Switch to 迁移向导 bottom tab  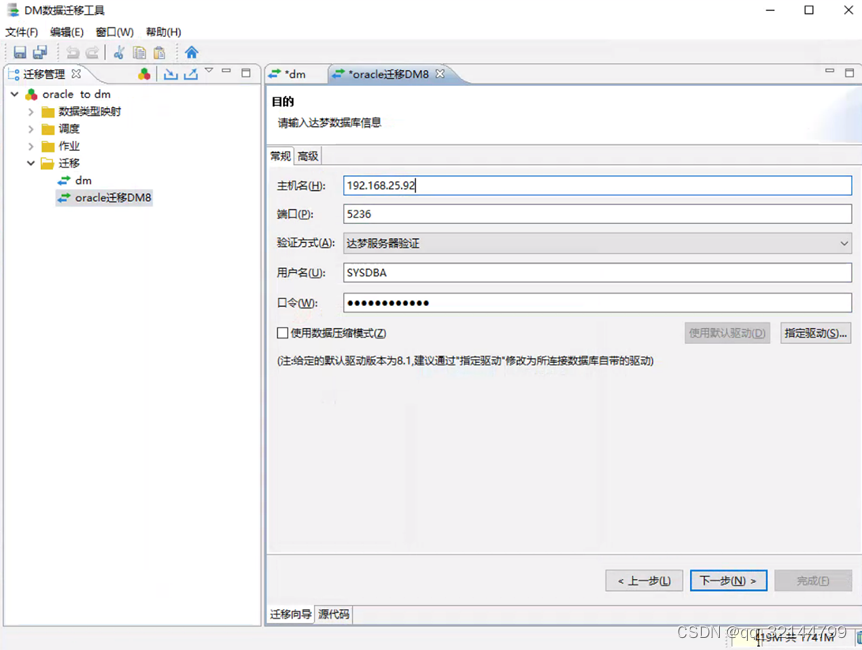pyautogui.click(x=290, y=614)
